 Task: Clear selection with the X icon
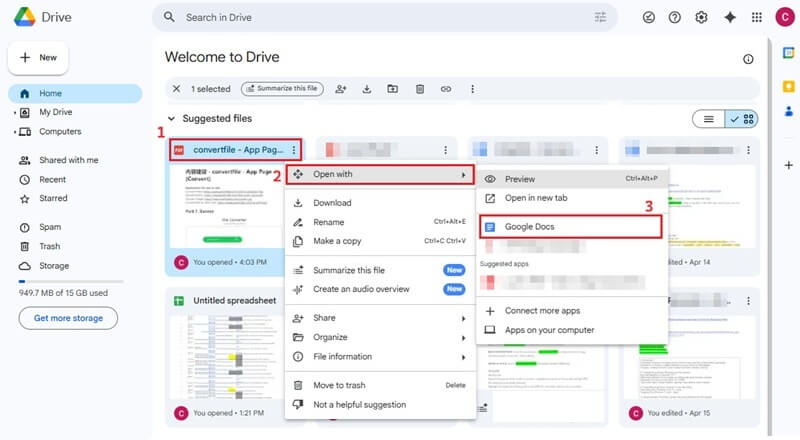(176, 89)
